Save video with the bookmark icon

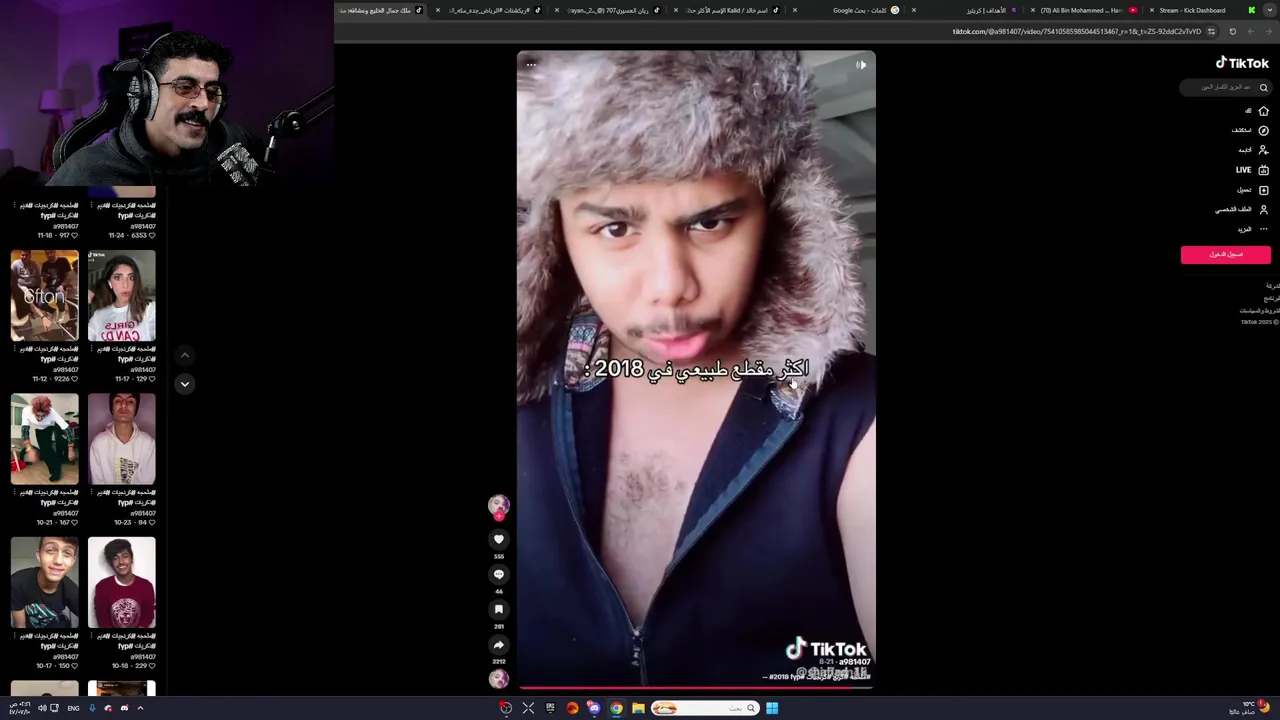tap(498, 609)
